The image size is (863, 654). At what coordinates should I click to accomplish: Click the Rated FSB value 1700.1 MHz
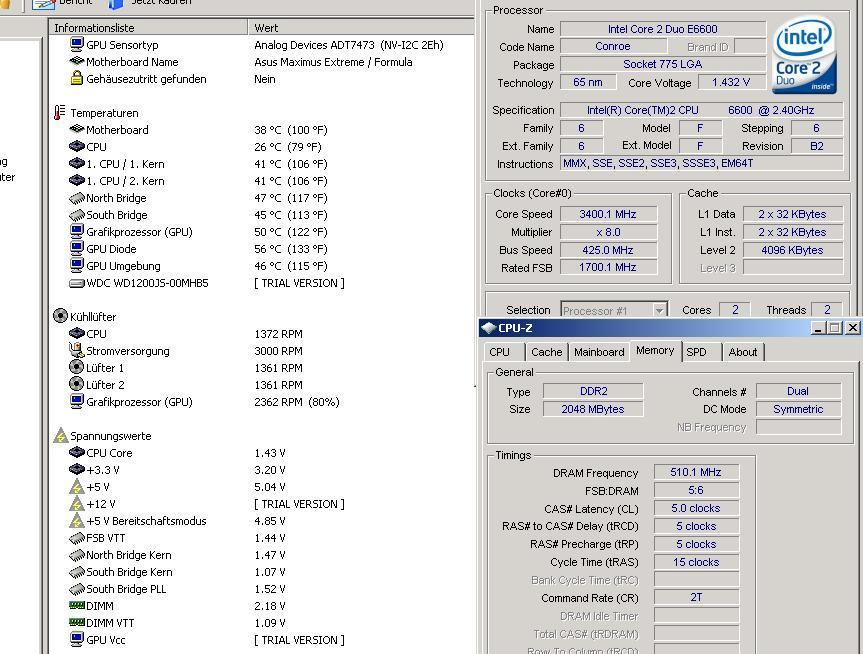[x=608, y=267]
